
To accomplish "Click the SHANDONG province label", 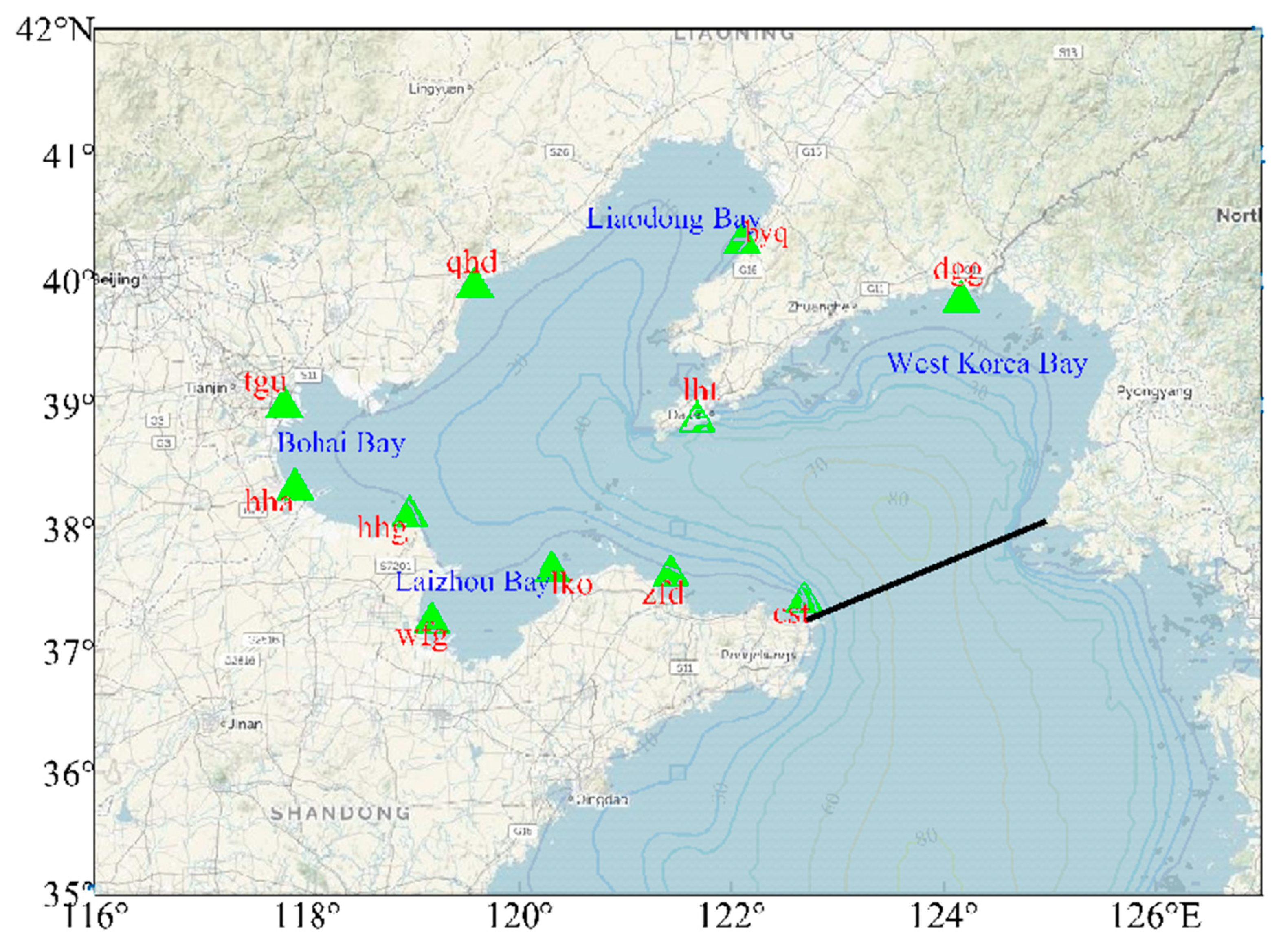I will click(x=340, y=814).
